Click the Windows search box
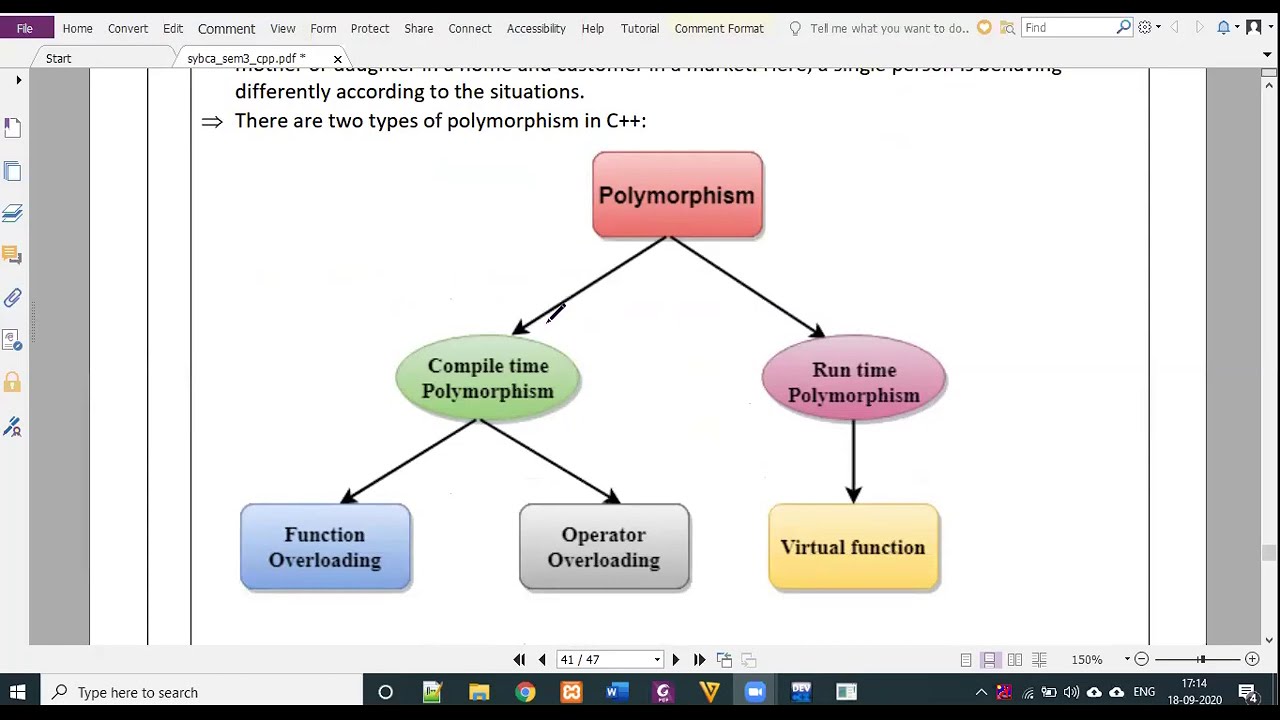The image size is (1280, 720). coord(203,692)
